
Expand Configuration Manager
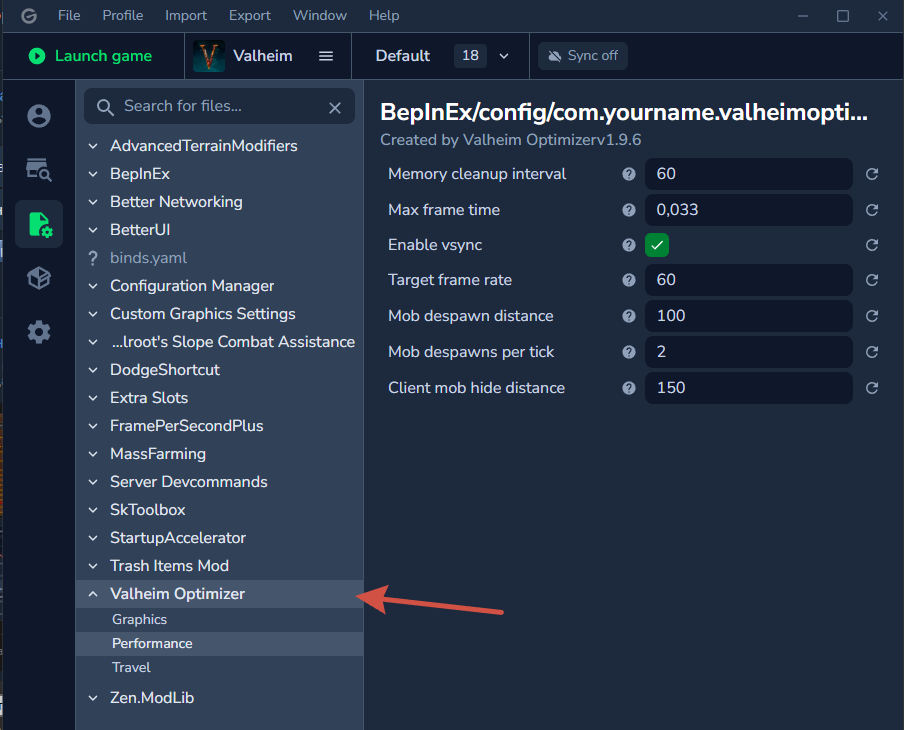point(219,285)
